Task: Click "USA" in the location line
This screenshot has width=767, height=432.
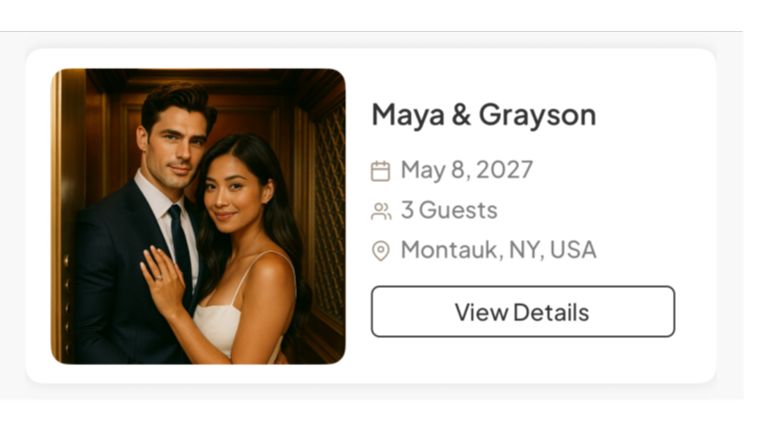Action: point(573,250)
